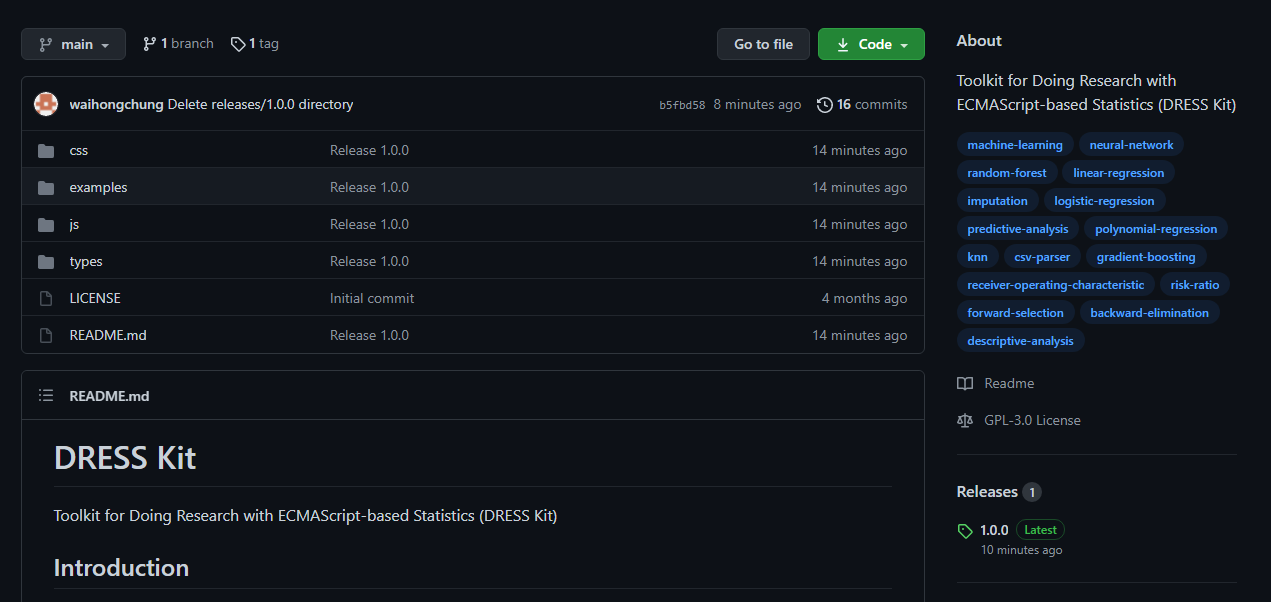1271x602 pixels.
Task: Click the GPL-3.0 License scale icon
Action: tap(965, 421)
